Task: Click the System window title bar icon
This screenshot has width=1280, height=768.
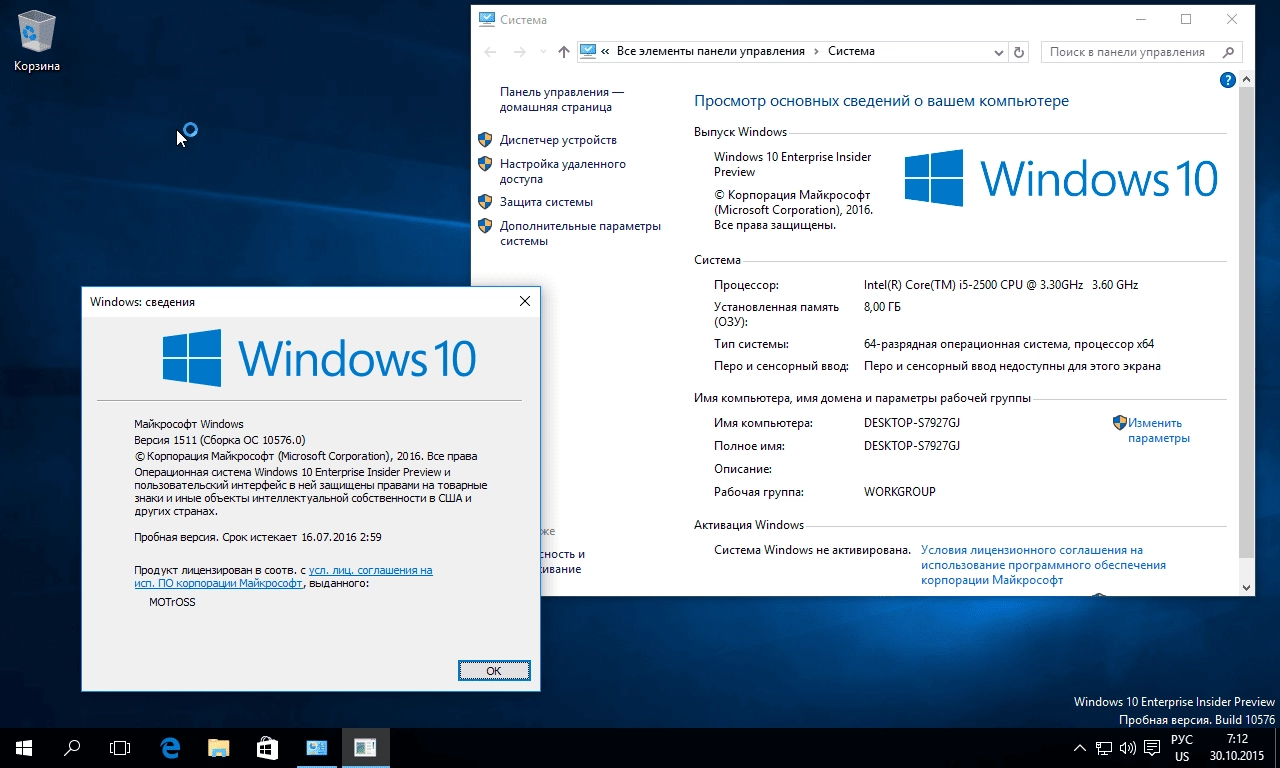Action: click(487, 19)
